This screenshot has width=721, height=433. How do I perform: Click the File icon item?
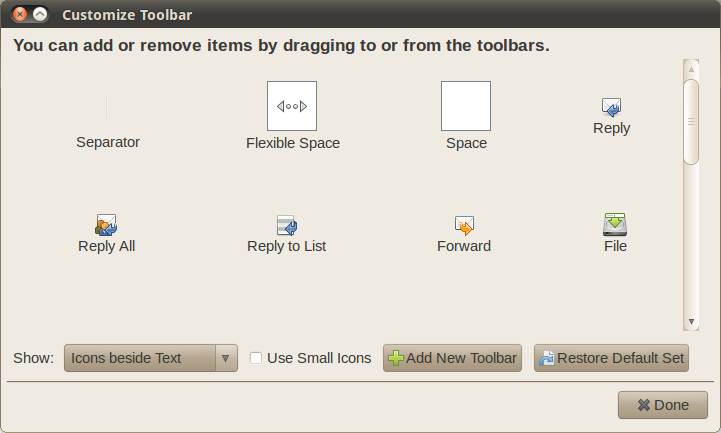pos(615,225)
